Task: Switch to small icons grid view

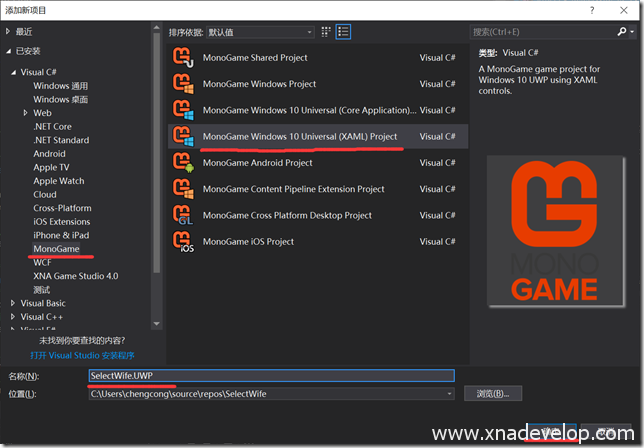Action: 327,32
